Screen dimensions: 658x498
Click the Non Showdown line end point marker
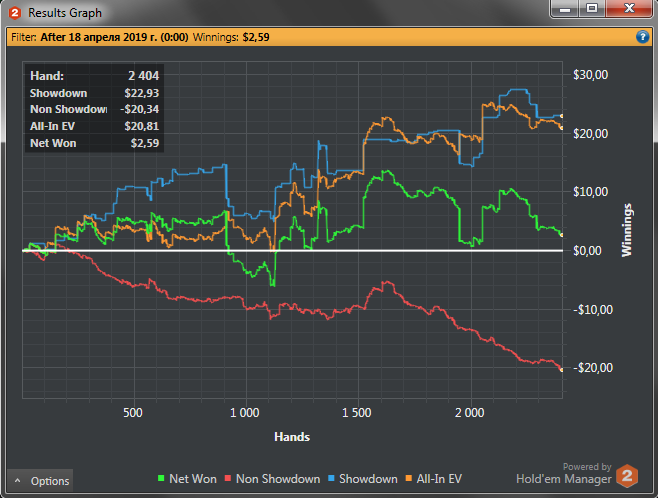pyautogui.click(x=562, y=370)
